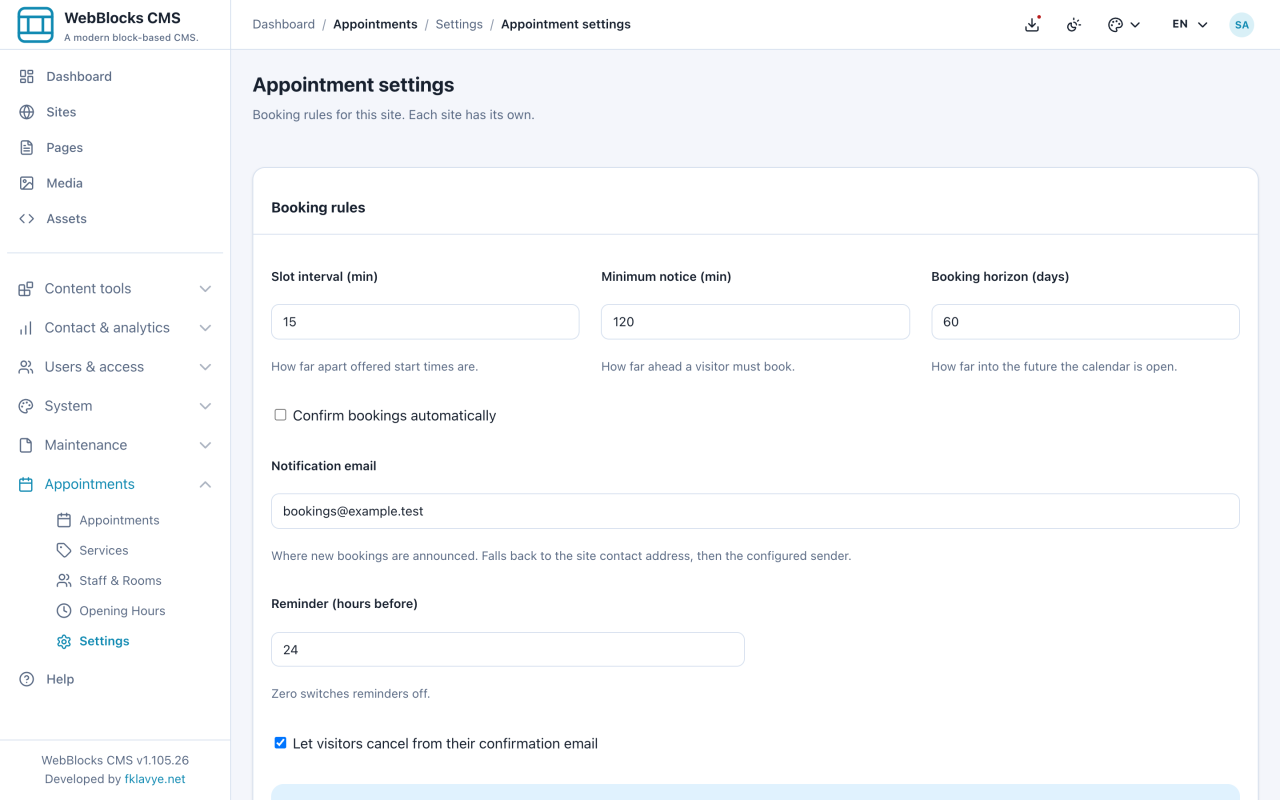
Task: Open the fklavye.net developer link
Action: pyautogui.click(x=155, y=779)
